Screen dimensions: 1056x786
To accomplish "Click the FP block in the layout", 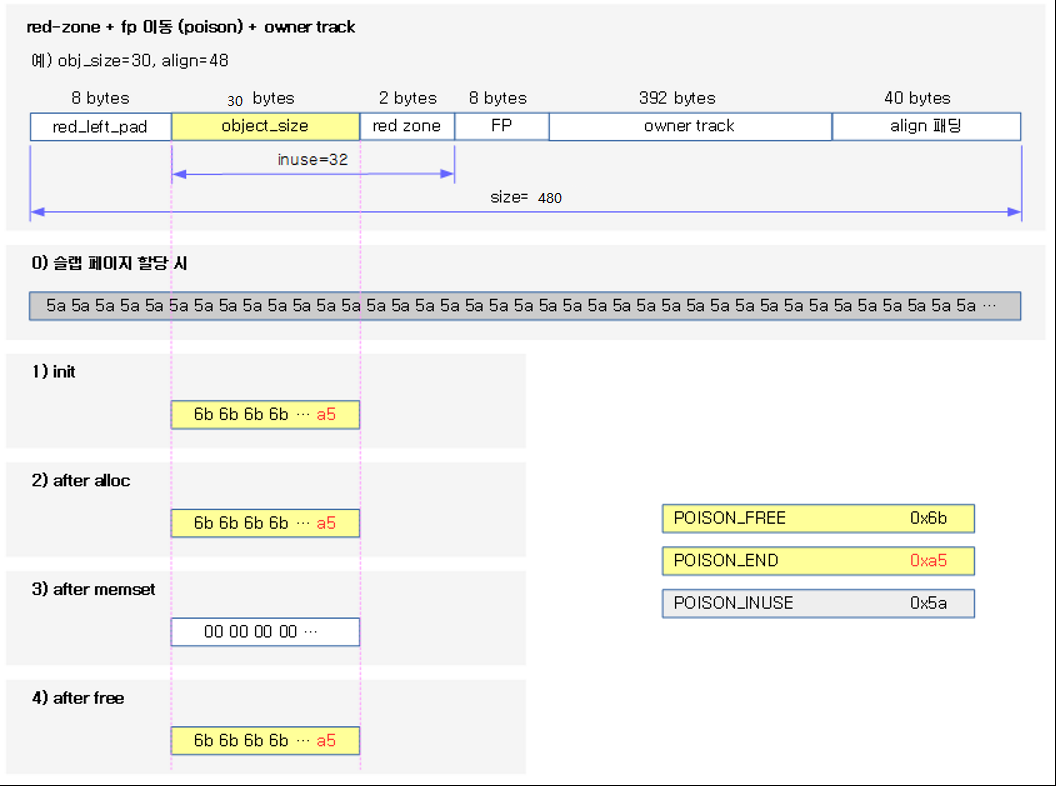I will (x=501, y=126).
